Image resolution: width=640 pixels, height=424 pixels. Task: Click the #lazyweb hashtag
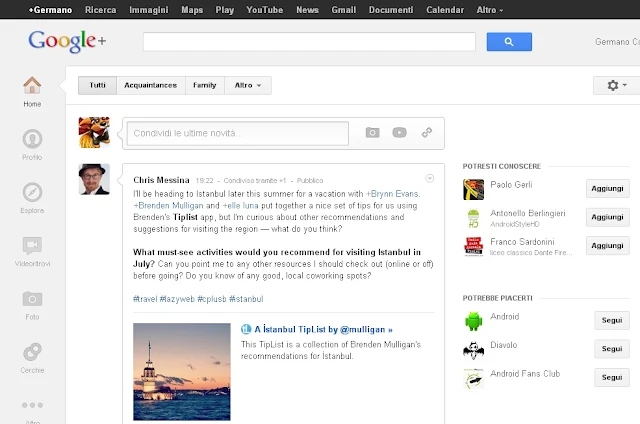(177, 299)
